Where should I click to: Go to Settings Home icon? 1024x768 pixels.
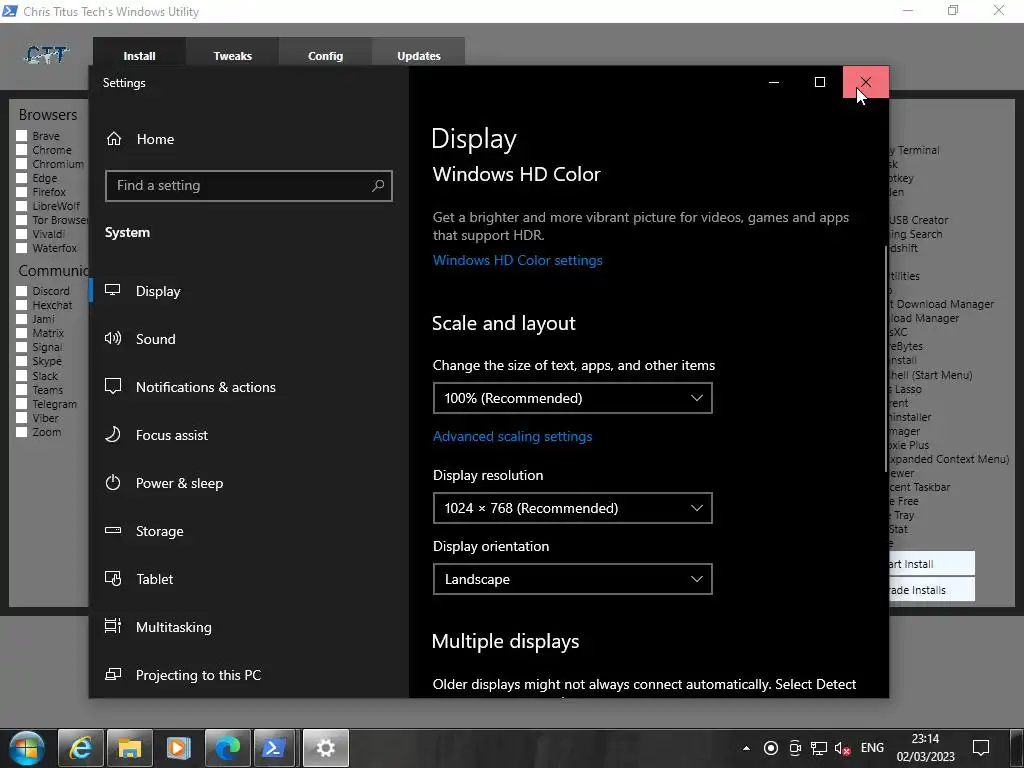(114, 138)
